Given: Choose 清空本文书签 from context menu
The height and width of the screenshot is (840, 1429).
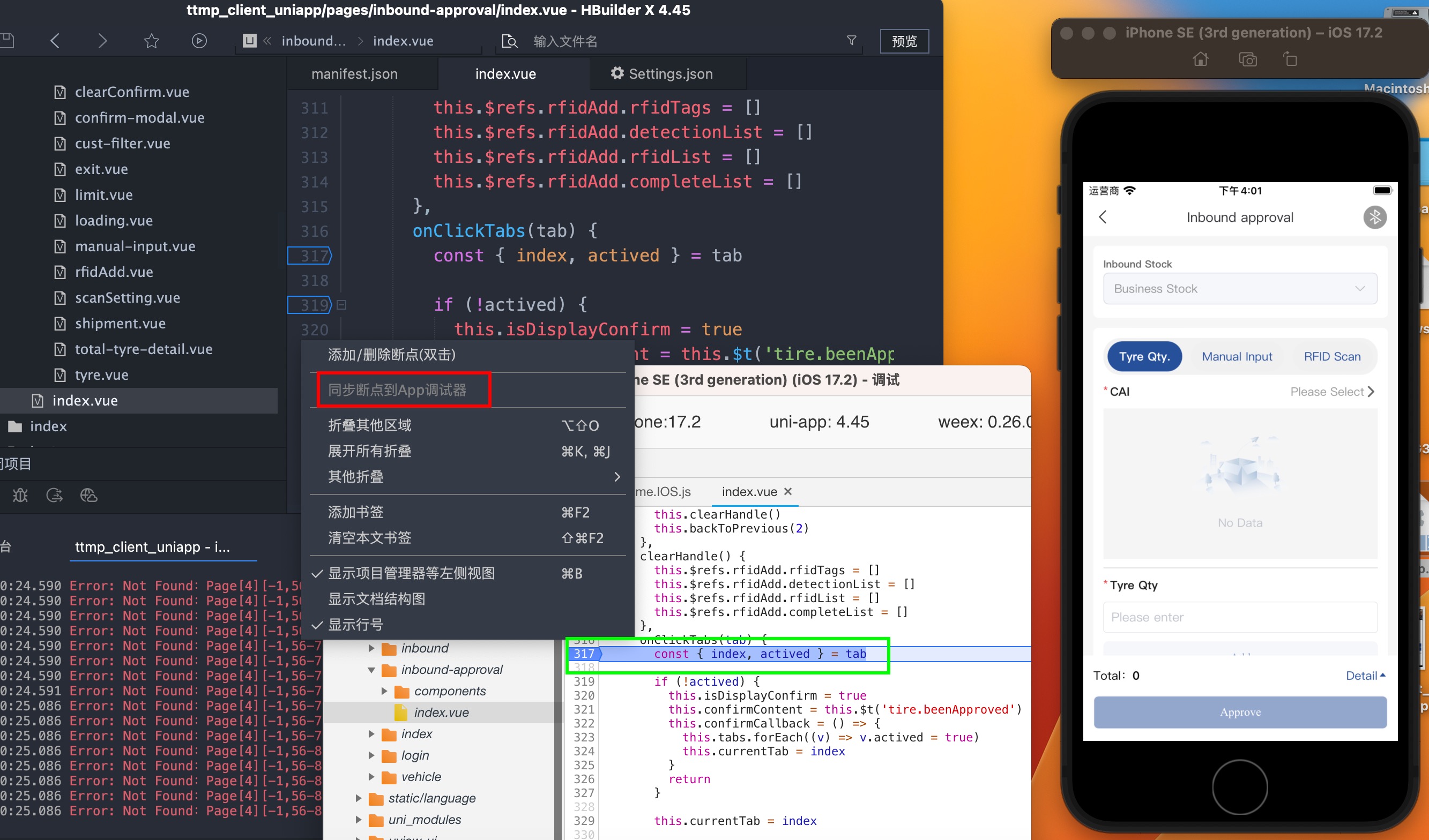Looking at the screenshot, I should [x=468, y=538].
